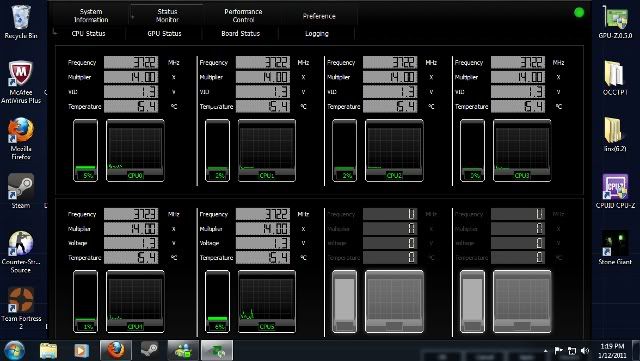This screenshot has height=361, width=640.
Task: Launch Mozilla Firefox from the desktop
Action: (21, 139)
